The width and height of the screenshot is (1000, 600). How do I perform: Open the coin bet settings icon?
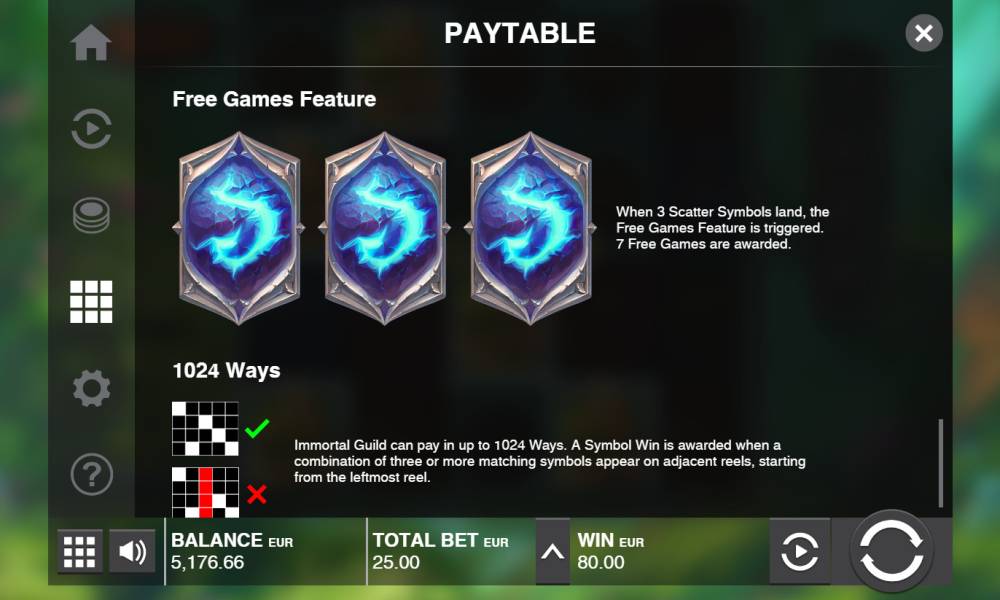point(91,215)
